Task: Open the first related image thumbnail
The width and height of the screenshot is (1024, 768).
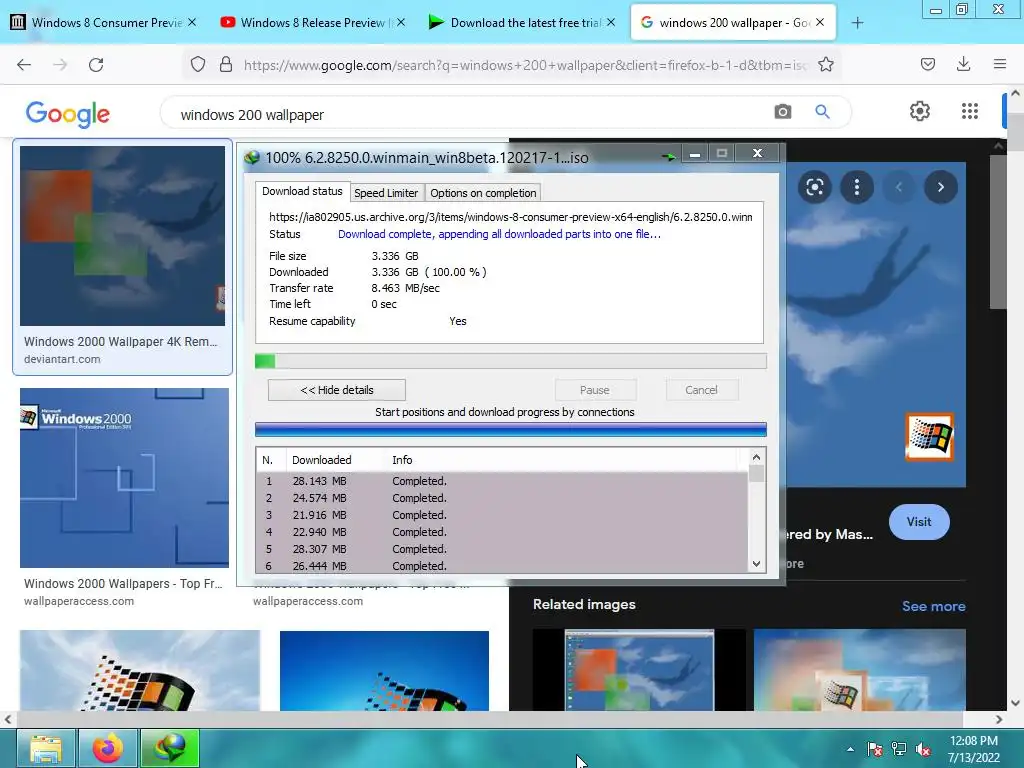Action: (639, 669)
